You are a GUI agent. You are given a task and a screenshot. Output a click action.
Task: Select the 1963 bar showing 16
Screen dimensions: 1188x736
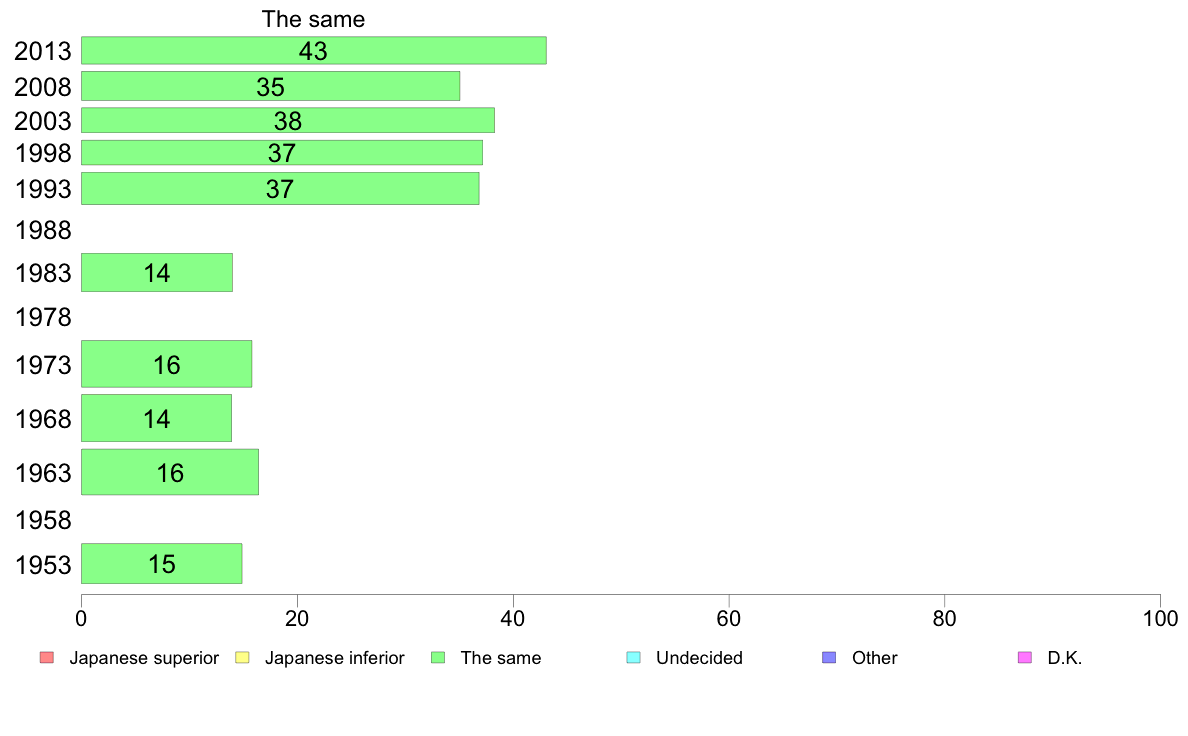tap(170, 472)
